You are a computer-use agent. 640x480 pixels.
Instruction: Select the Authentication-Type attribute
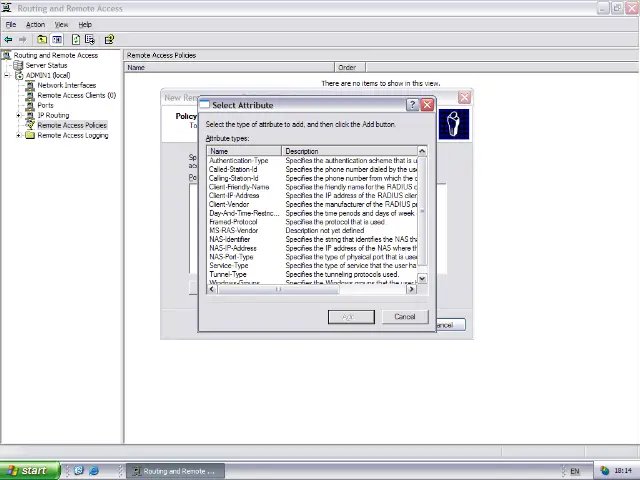point(238,161)
